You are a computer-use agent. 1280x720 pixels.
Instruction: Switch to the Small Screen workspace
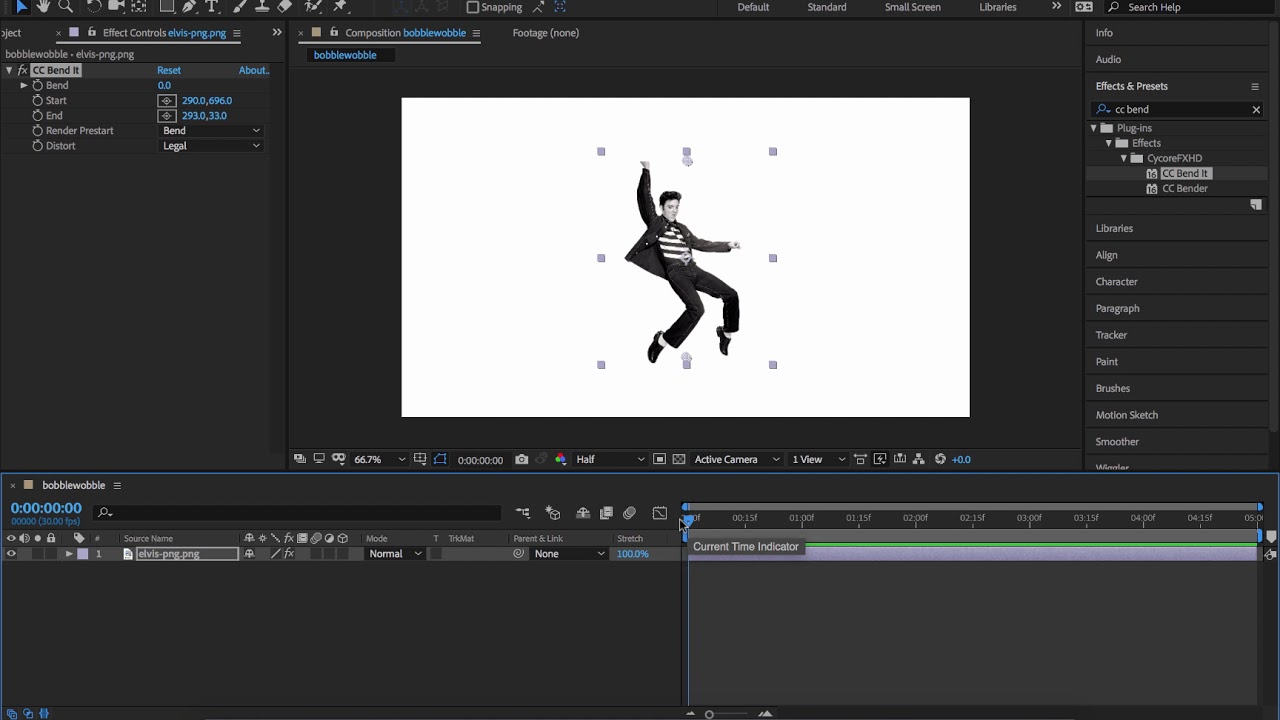(913, 7)
